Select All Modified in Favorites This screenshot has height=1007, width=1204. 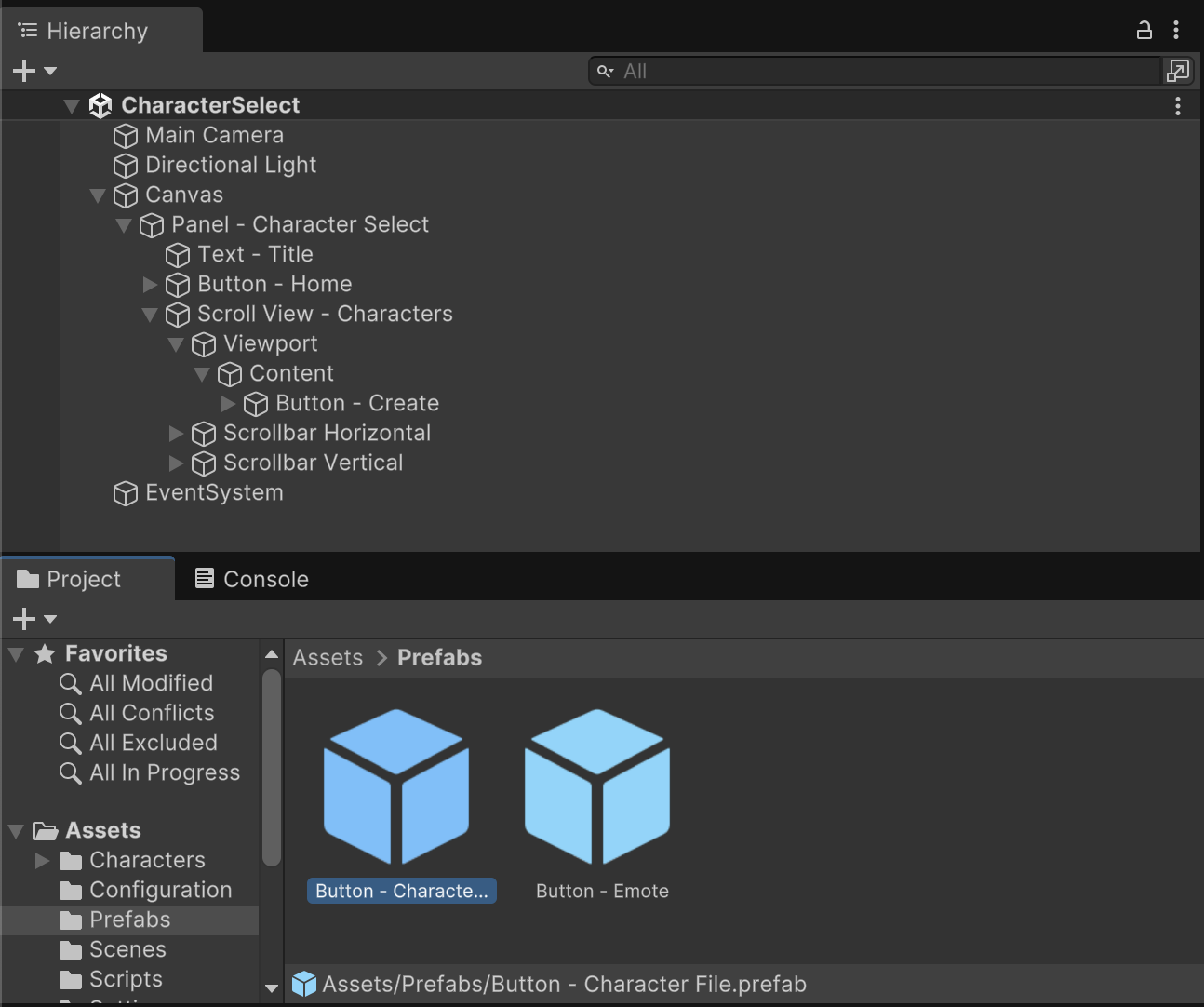(x=151, y=683)
